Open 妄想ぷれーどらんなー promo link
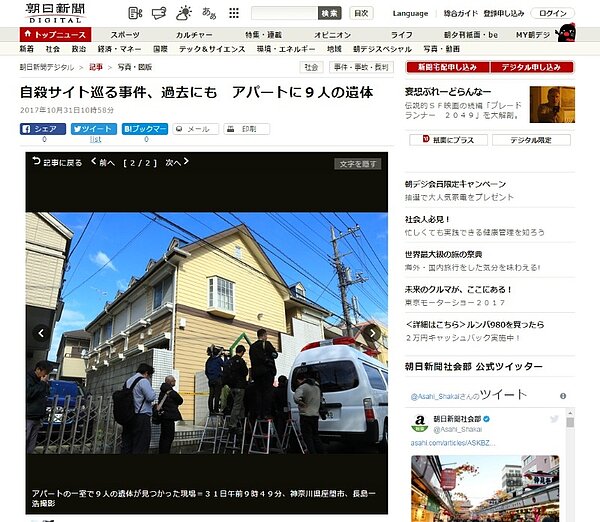This screenshot has height=522, width=600. tap(448, 92)
